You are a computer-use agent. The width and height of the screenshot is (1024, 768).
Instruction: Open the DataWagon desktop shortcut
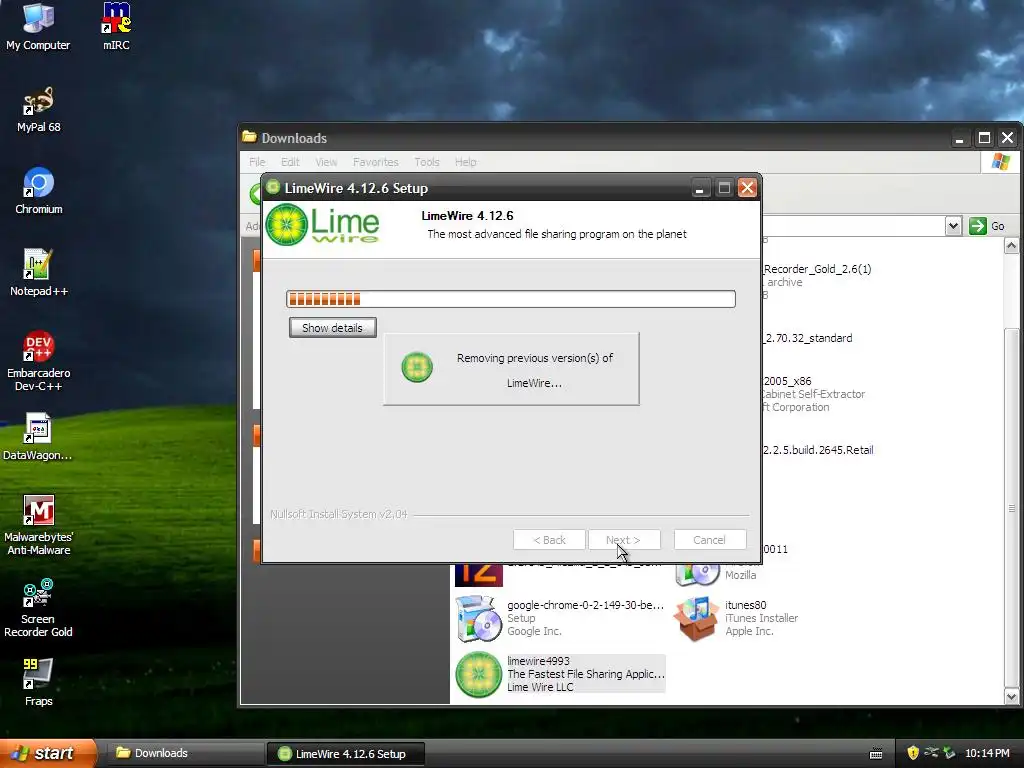pos(38,436)
